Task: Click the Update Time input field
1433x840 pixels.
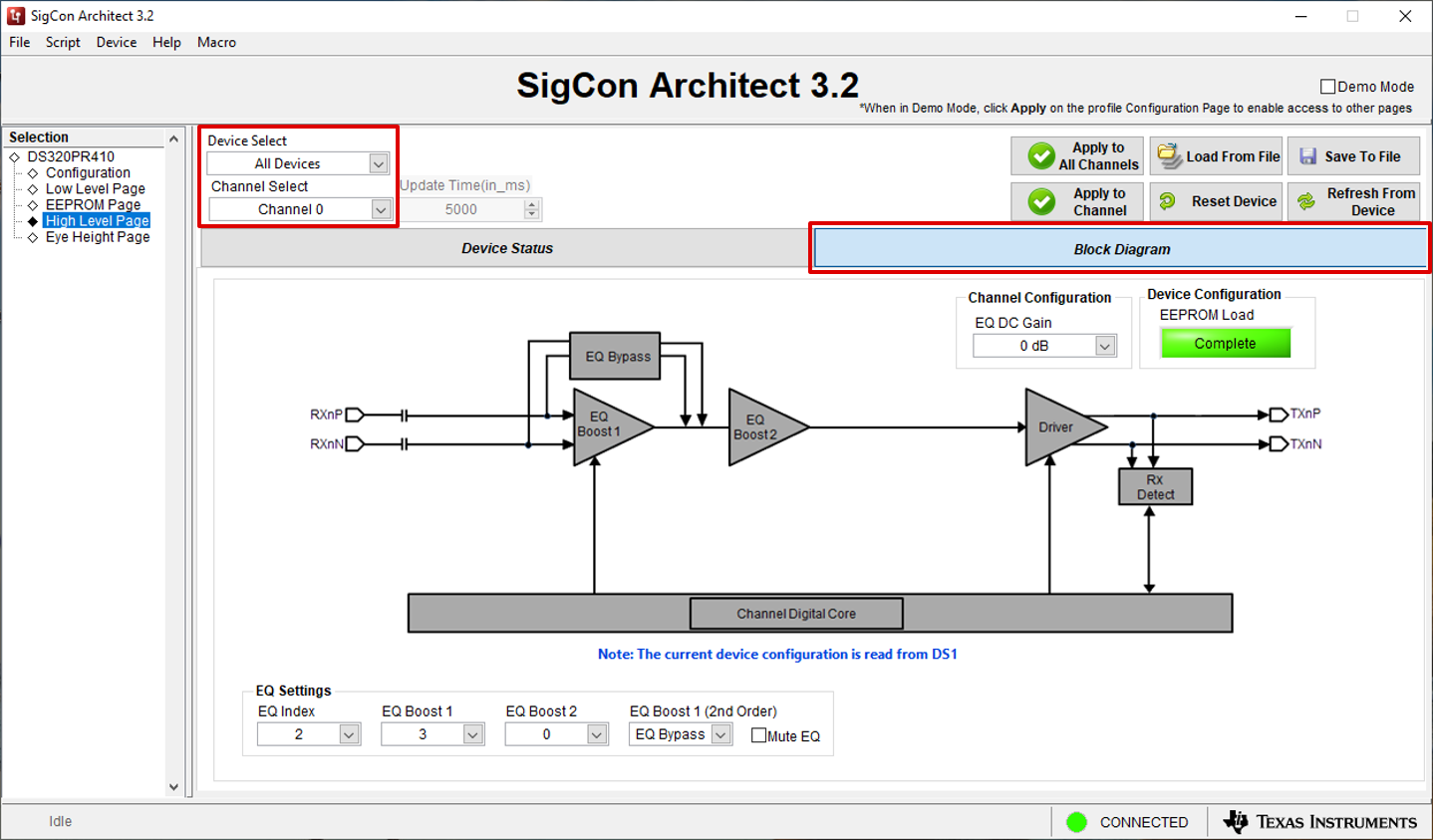Action: tap(462, 209)
